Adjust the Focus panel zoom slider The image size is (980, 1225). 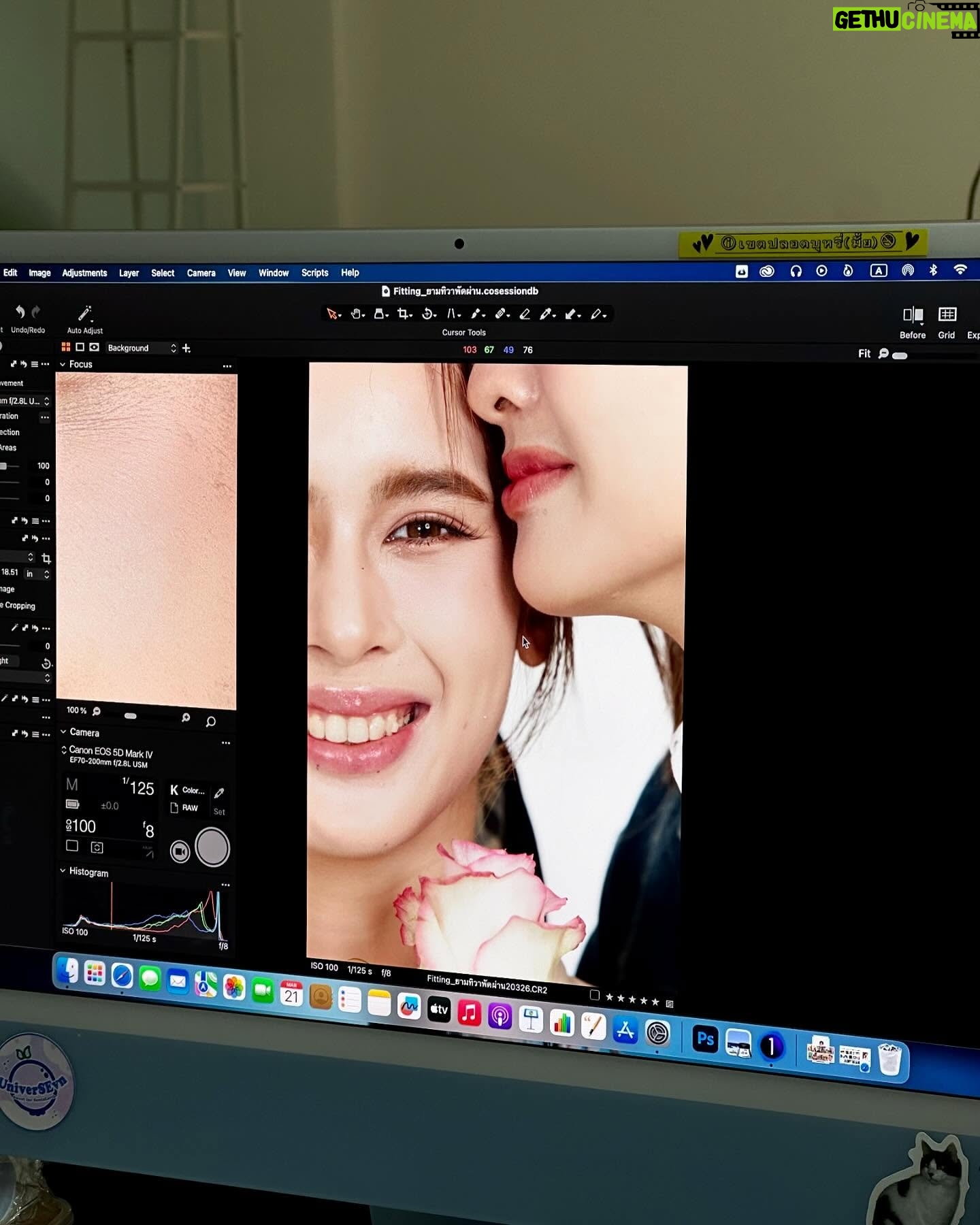click(131, 716)
